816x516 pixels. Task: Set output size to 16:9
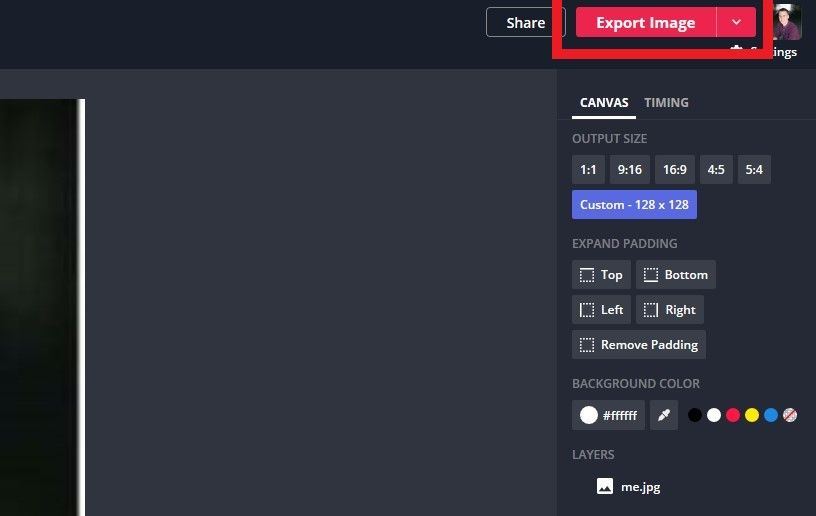click(675, 170)
